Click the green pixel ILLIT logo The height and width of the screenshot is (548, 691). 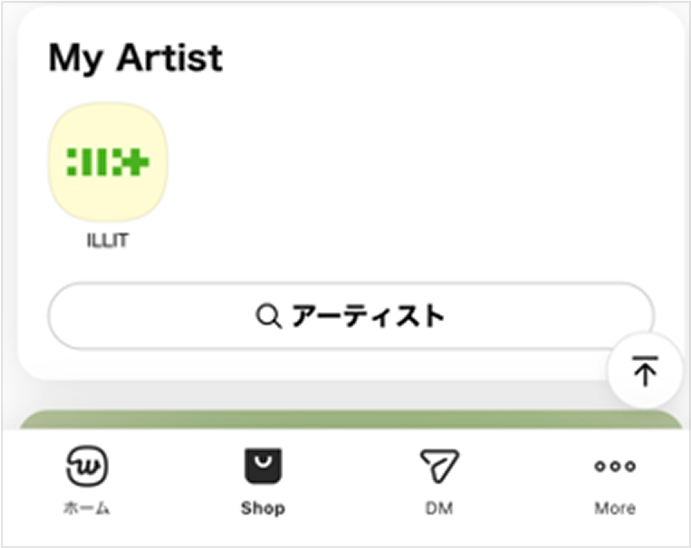(108, 162)
